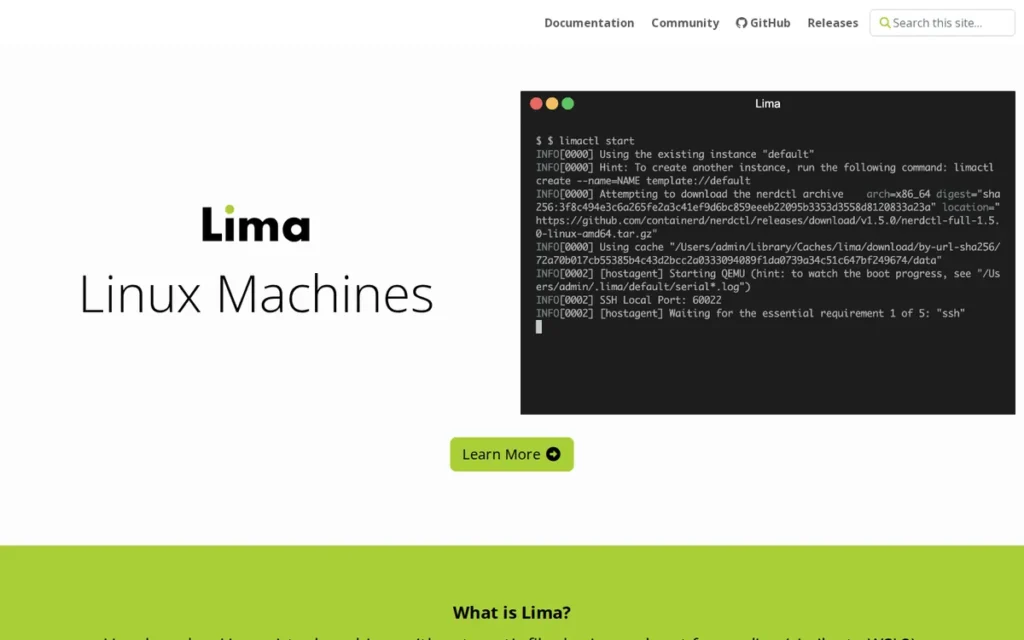Click the 'SSH Local Port: 60022' line
The image size is (1024, 640).
(x=629, y=300)
